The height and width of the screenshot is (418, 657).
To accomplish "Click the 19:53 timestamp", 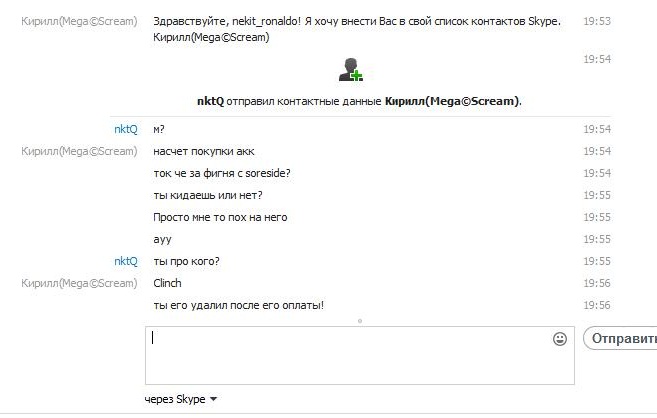I will [597, 21].
